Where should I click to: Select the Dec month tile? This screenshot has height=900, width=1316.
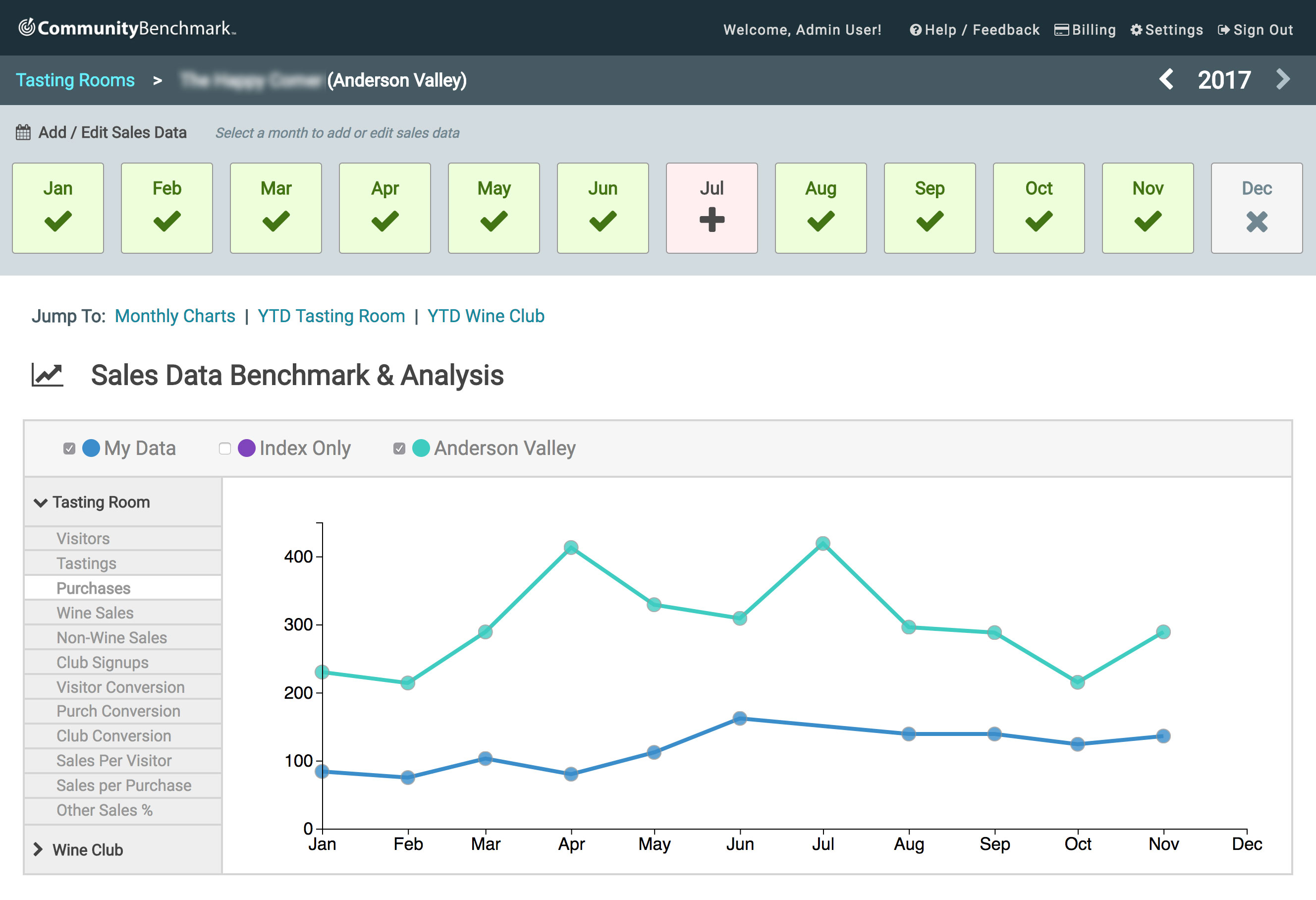point(1257,208)
